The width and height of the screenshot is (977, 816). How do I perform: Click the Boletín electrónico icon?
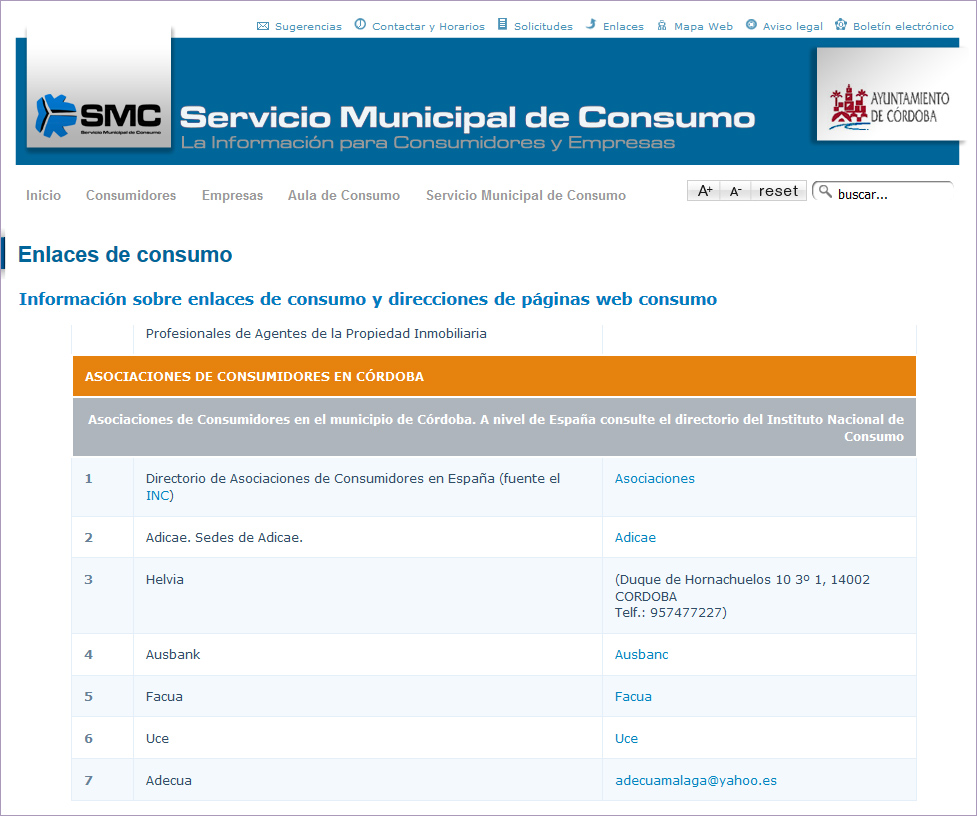[x=841, y=24]
